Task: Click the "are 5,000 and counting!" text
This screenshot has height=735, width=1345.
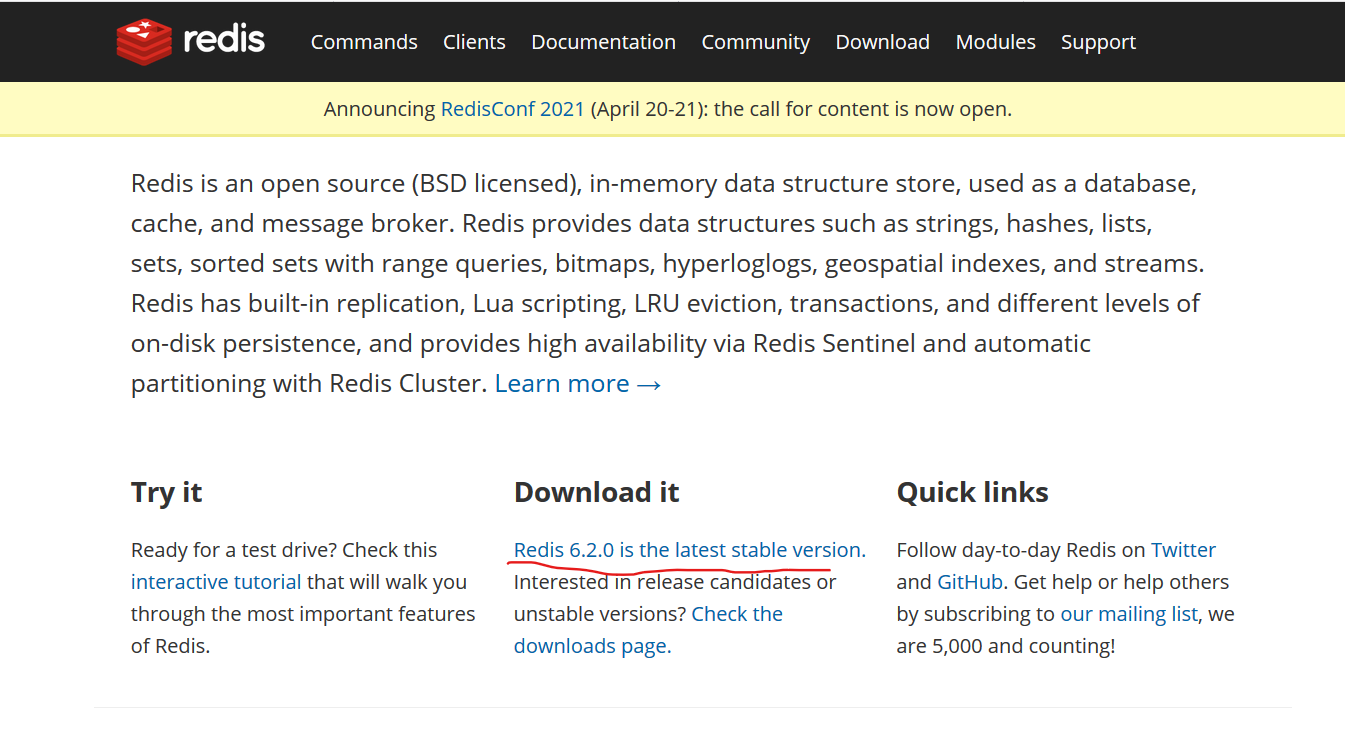Action: 1005,646
